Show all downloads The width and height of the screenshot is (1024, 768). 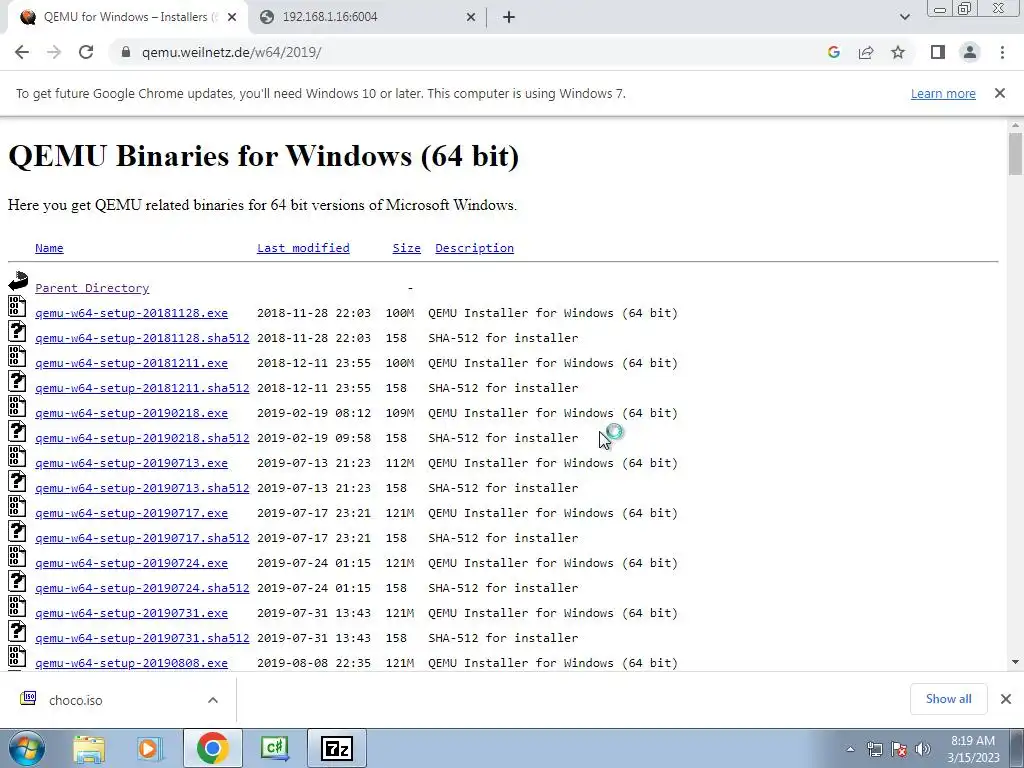[948, 699]
